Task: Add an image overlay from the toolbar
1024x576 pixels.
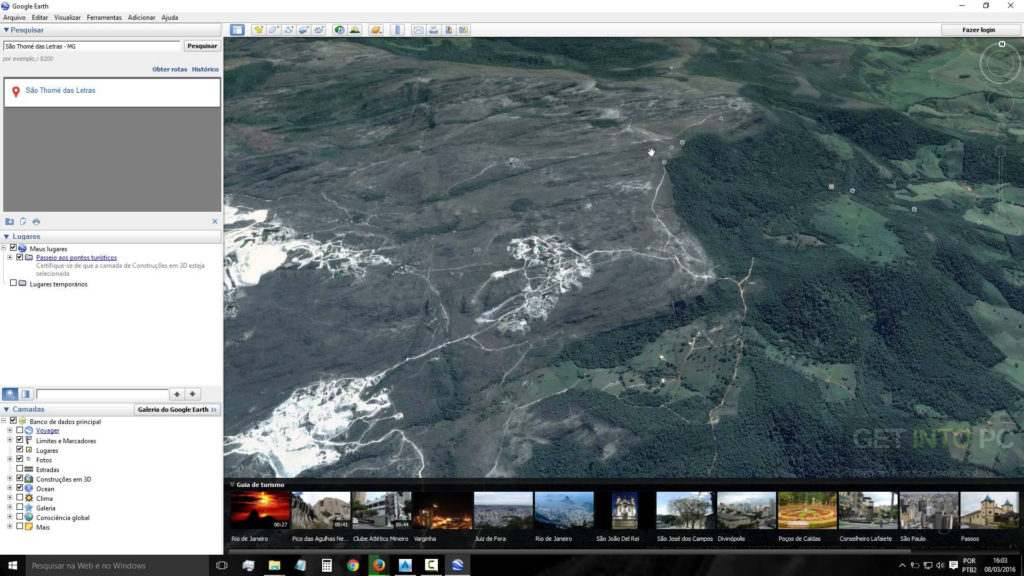Action: 304,30
